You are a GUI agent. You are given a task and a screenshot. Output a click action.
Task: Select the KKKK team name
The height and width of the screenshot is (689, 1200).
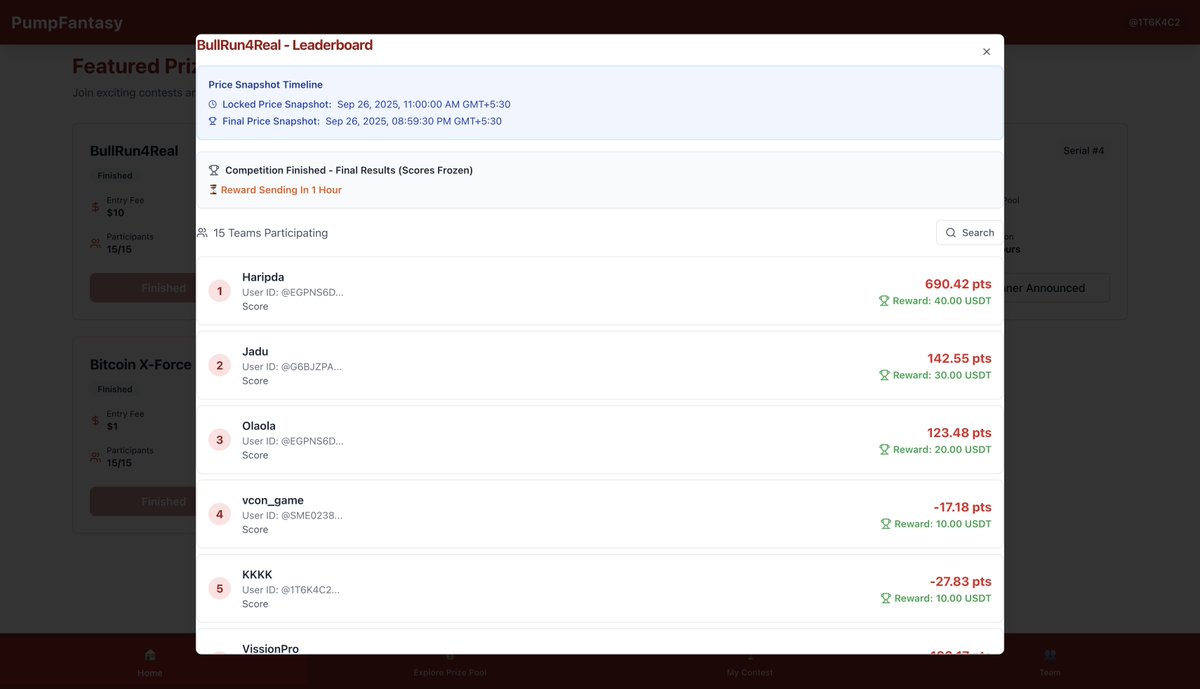click(257, 575)
